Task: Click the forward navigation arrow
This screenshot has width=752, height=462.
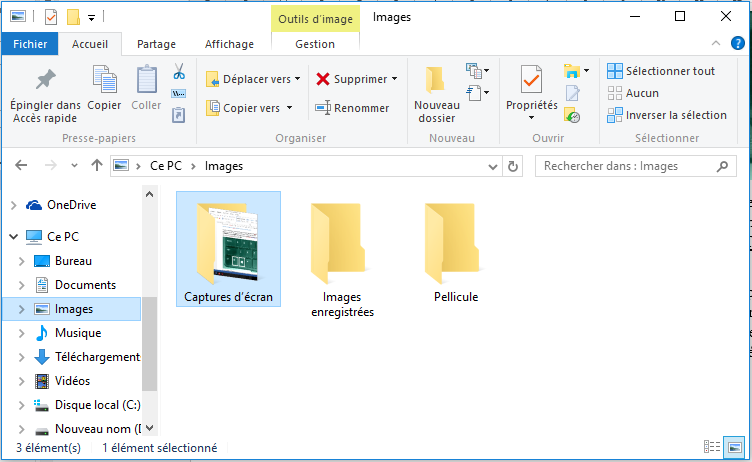Action: (50, 166)
